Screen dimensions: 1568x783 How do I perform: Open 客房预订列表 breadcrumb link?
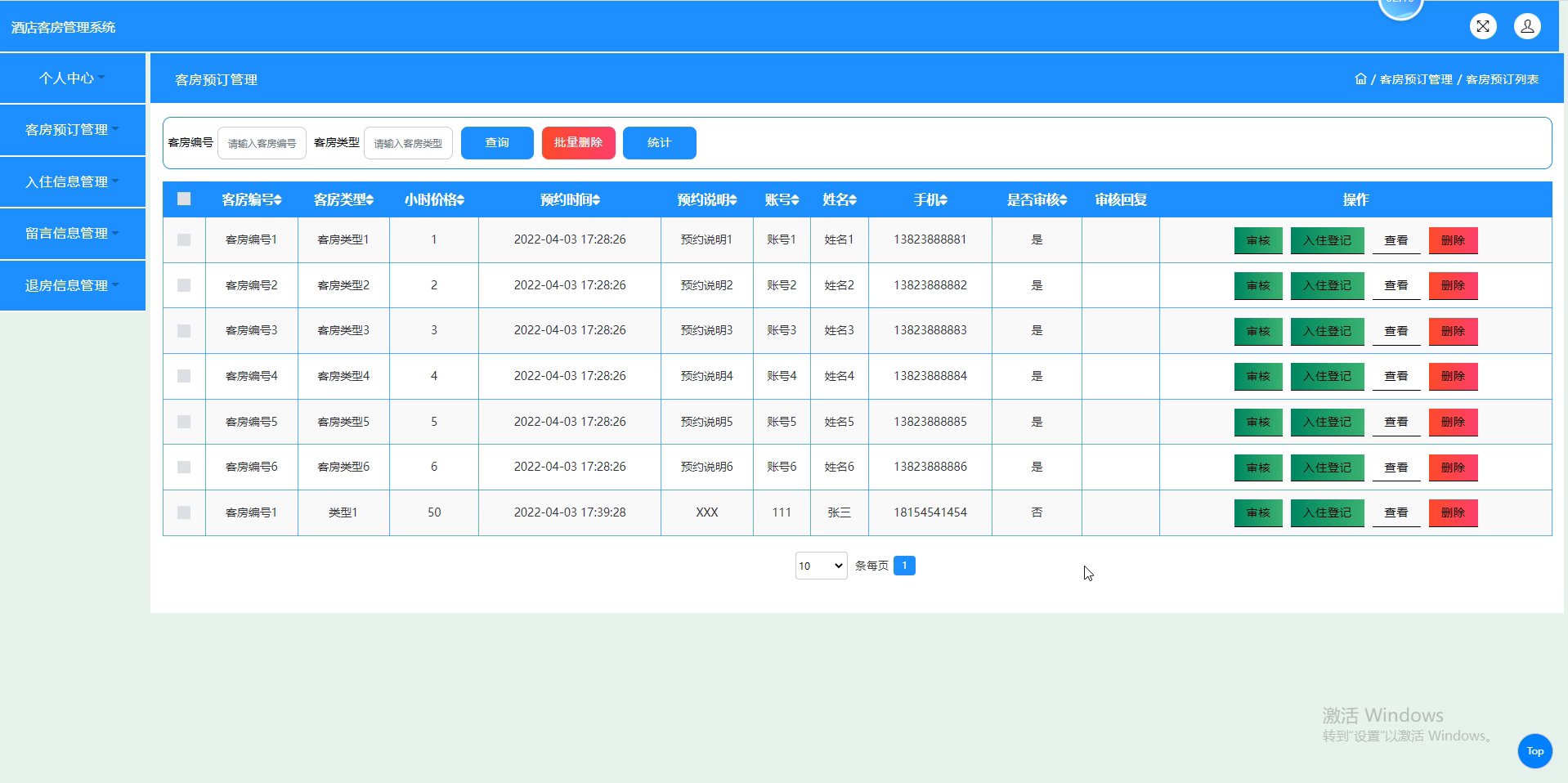pos(1502,79)
